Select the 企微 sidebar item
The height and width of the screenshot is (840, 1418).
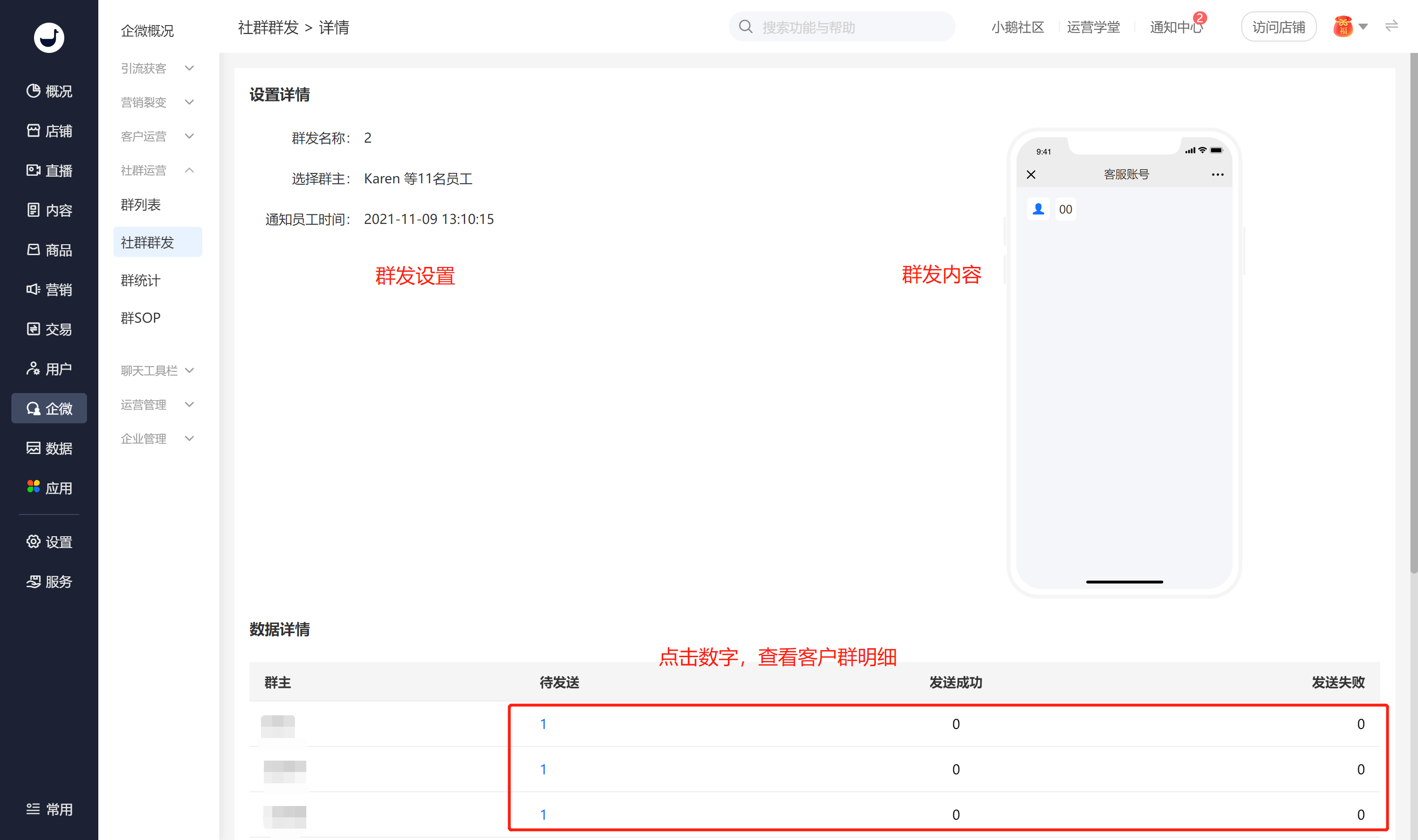coord(49,408)
